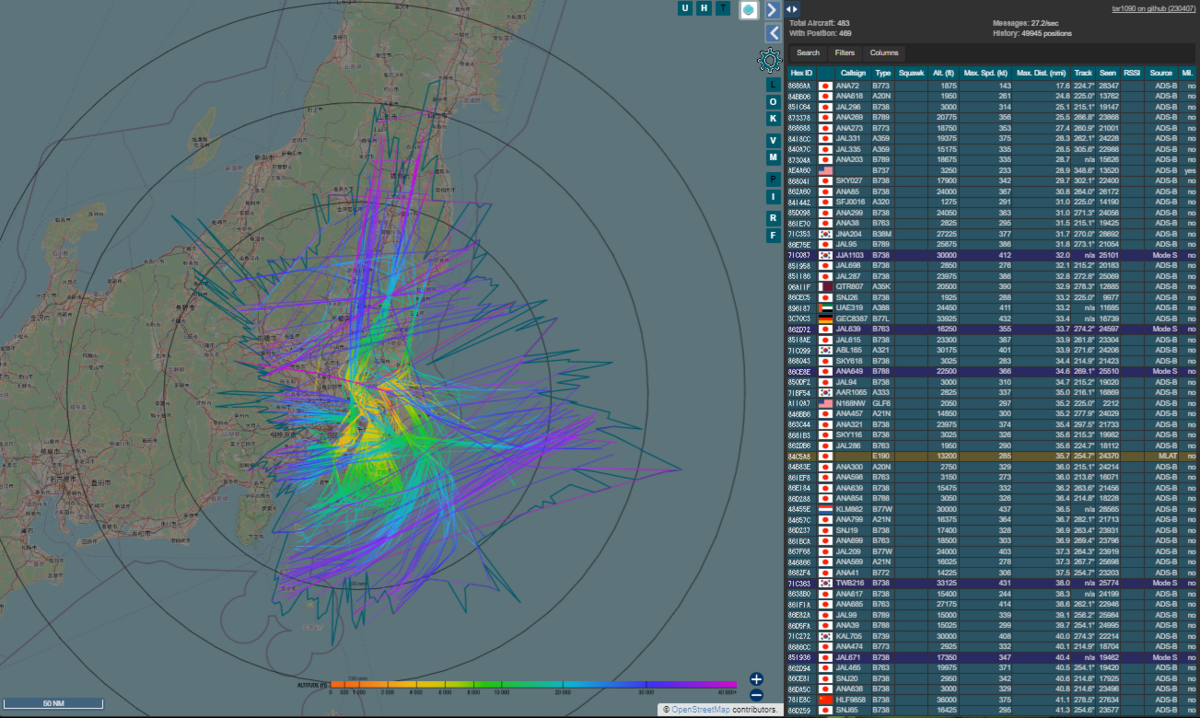Collapse the panel with the right arrow button
1200x718 pixels.
[771, 10]
